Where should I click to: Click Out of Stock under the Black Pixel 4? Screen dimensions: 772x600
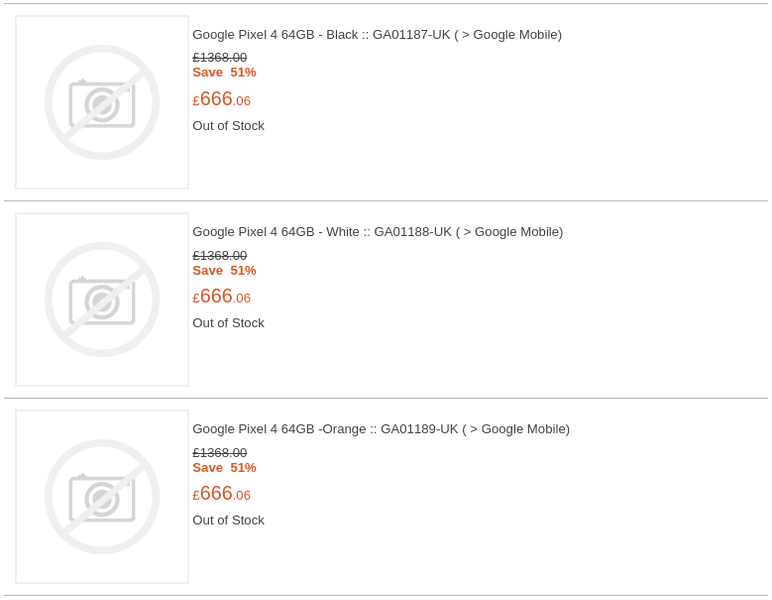[x=228, y=126]
